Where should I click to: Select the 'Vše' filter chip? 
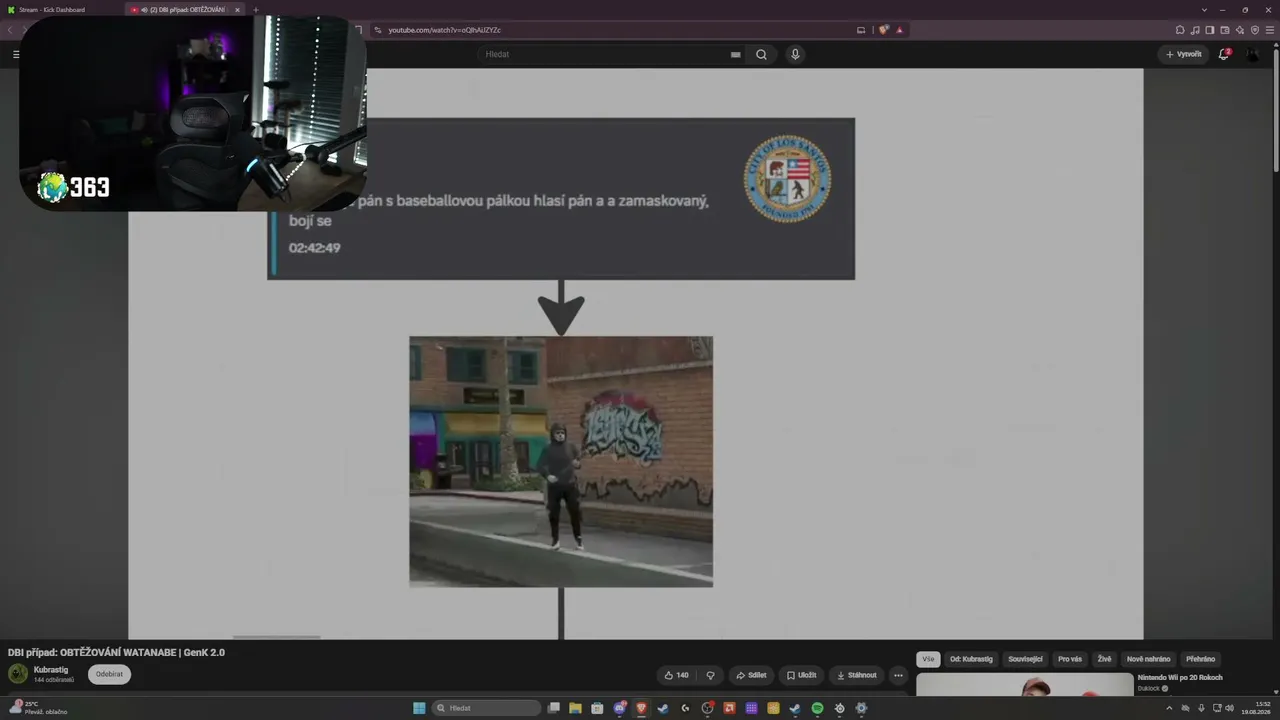pos(928,659)
